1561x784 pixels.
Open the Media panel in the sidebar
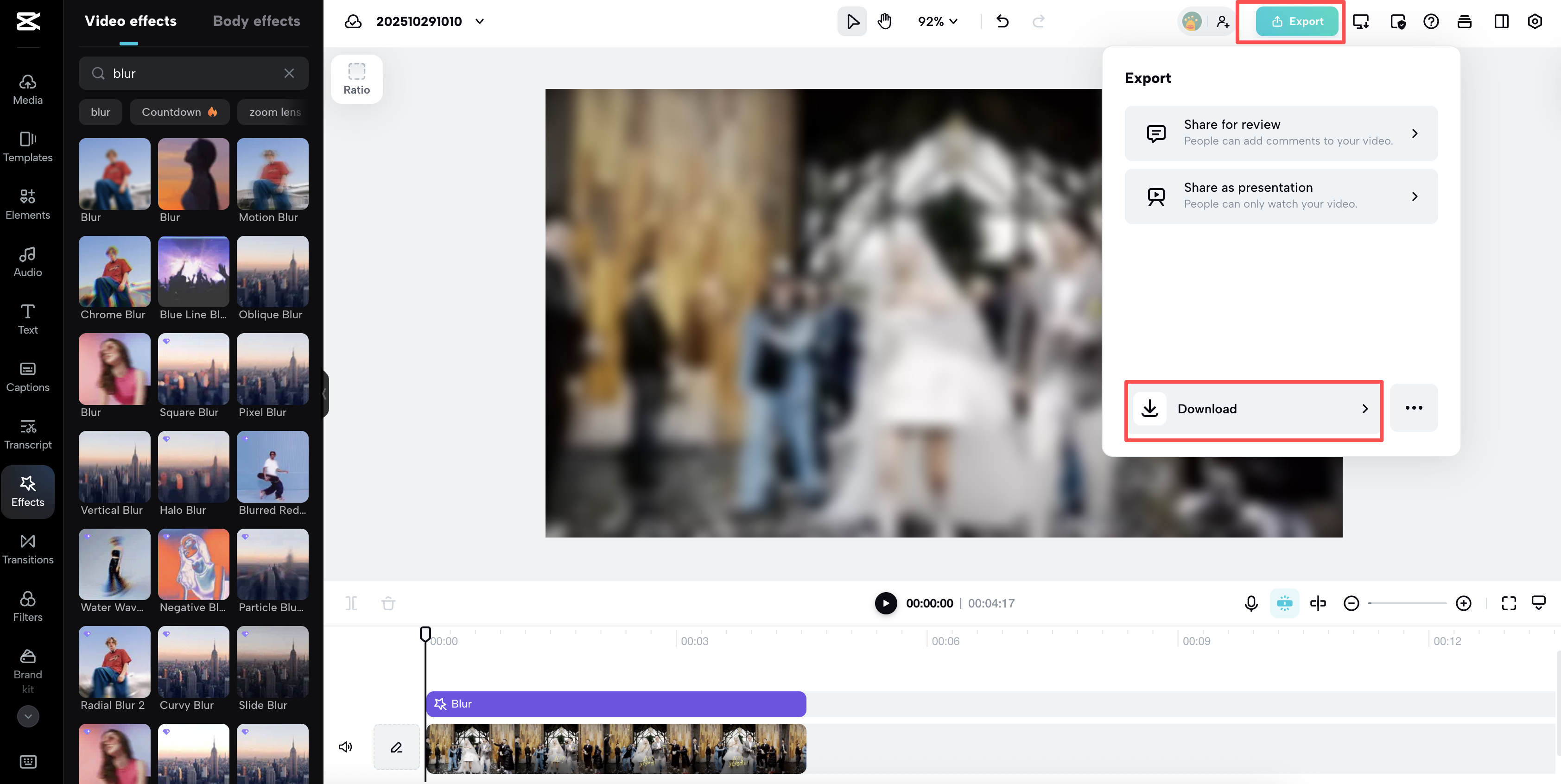27,89
